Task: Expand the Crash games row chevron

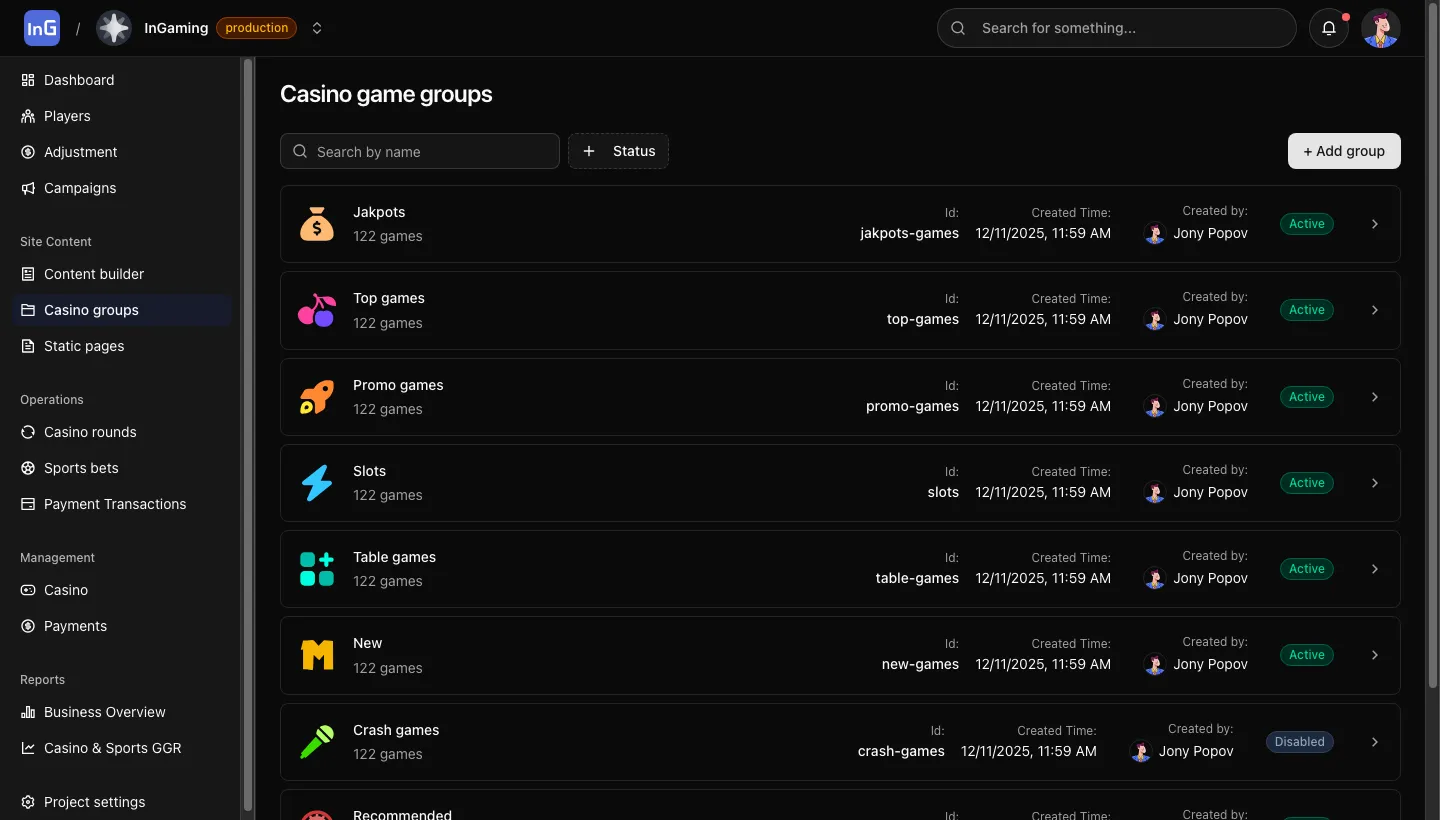Action: tap(1374, 742)
